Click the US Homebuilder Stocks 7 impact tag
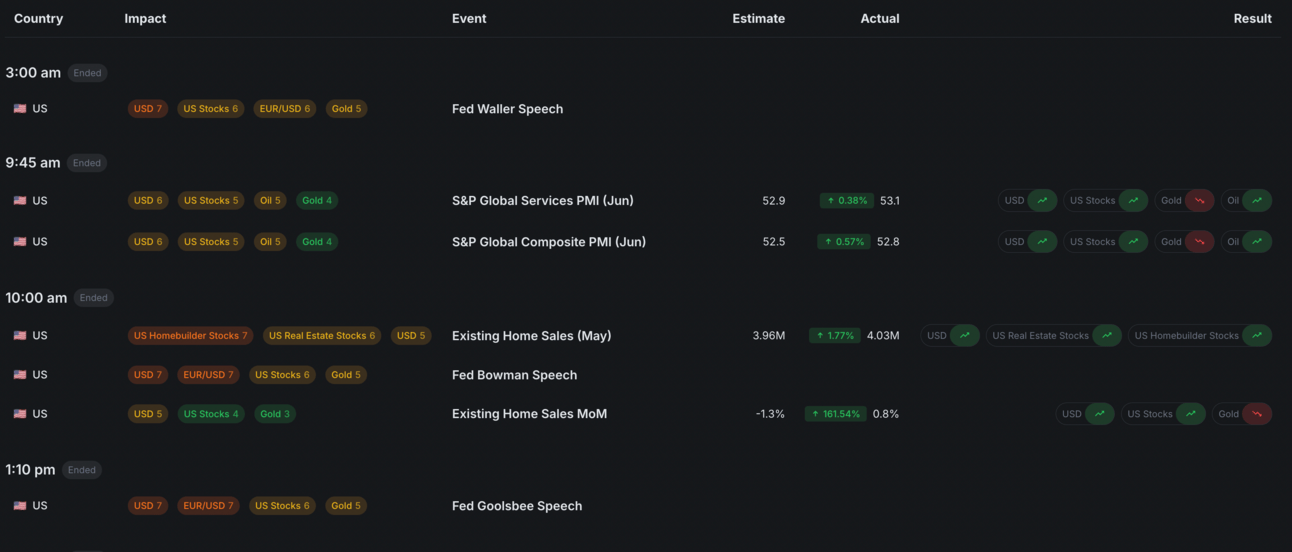 190,336
